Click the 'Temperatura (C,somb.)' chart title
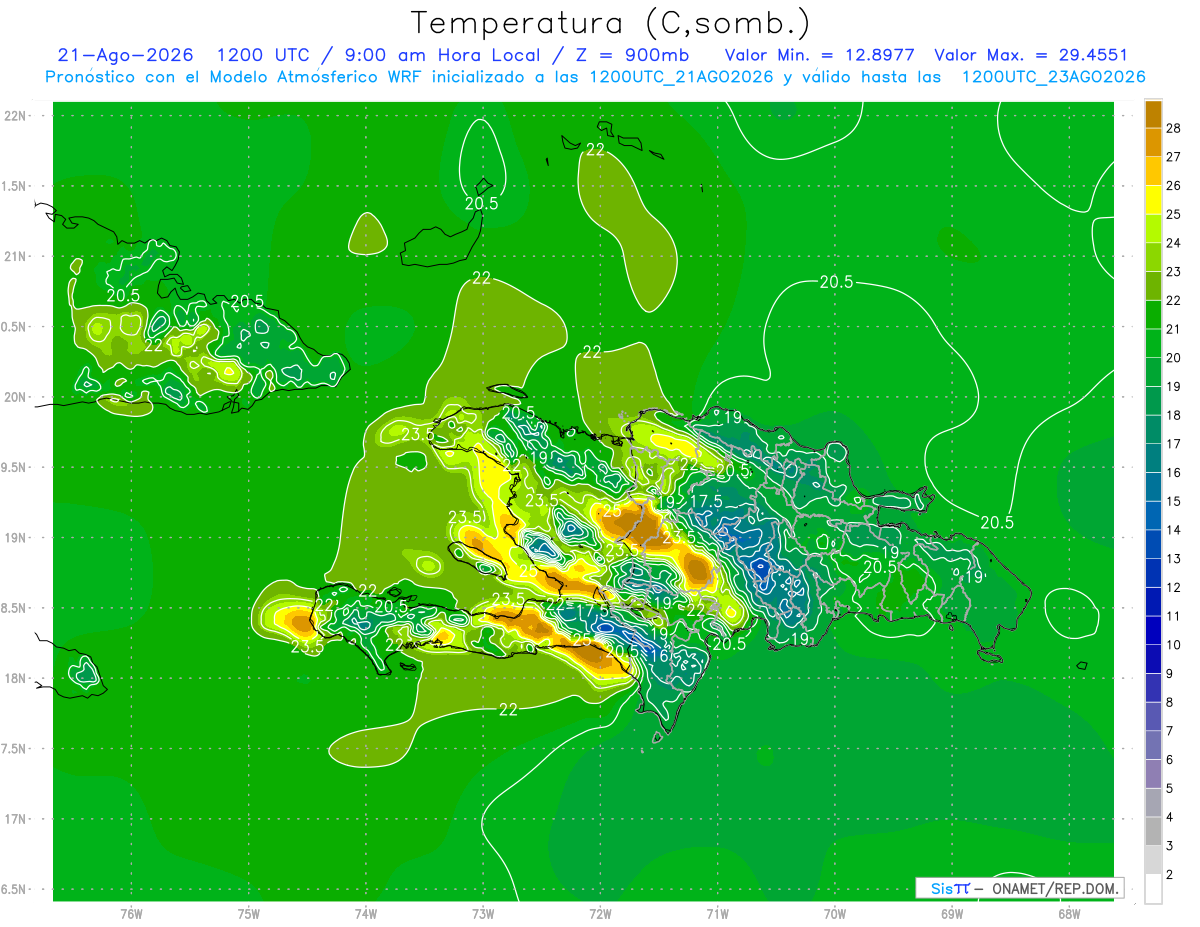 point(610,23)
